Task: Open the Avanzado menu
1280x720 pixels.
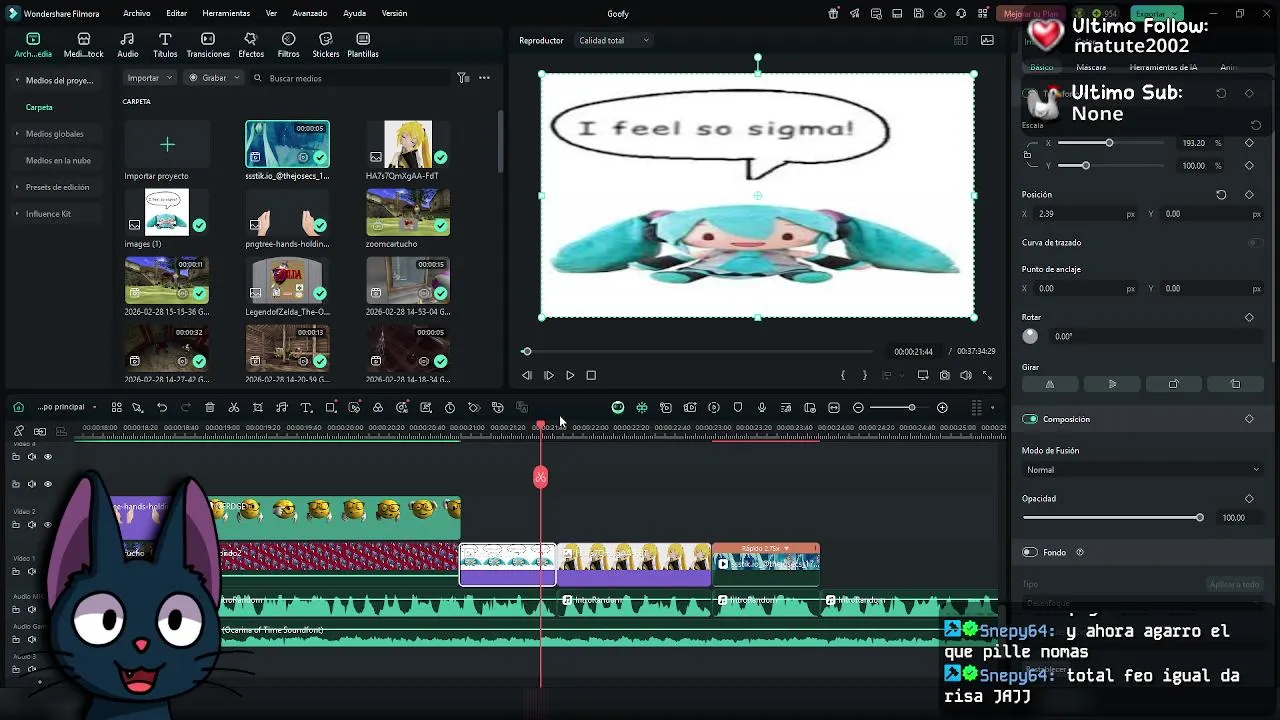Action: pos(310,14)
